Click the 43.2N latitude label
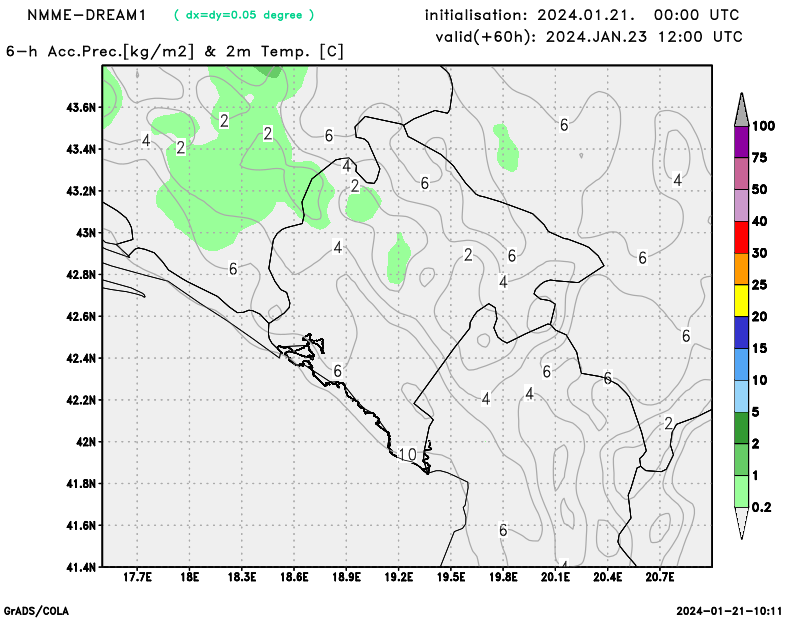Image resolution: width=800 pixels, height=618 pixels. [81, 191]
